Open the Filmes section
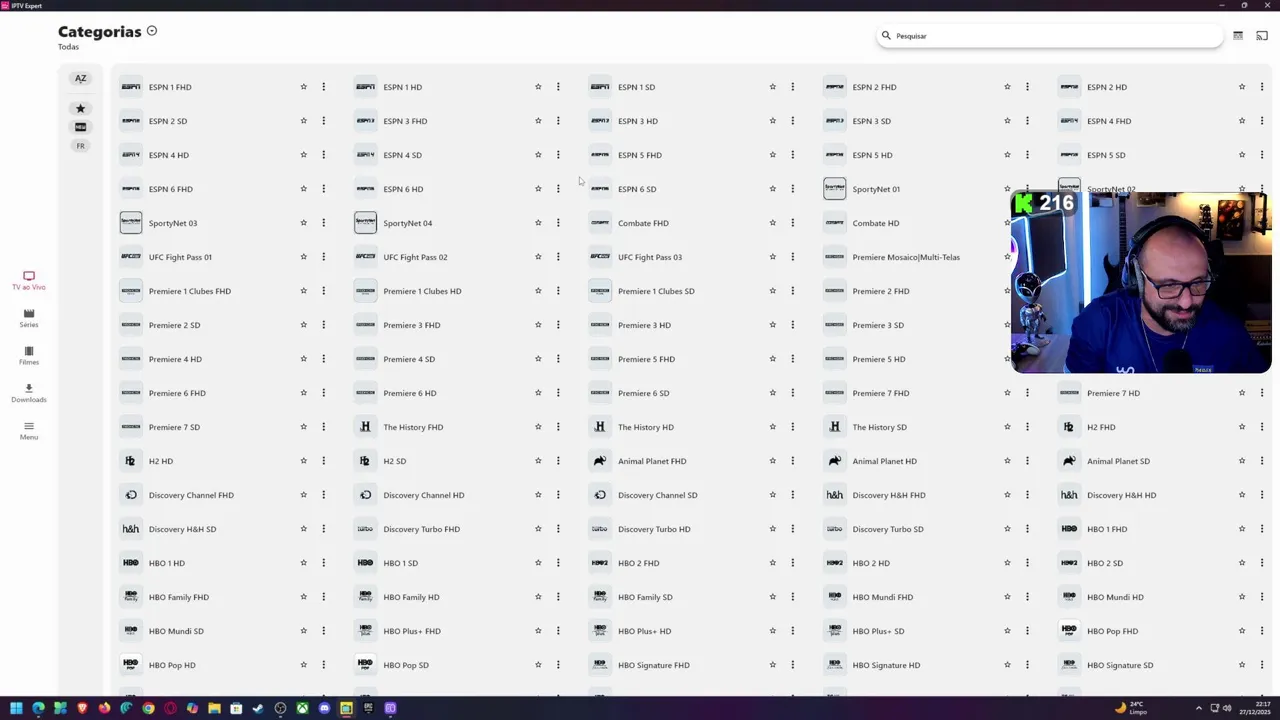Screen dimensions: 1280x720 [29, 356]
